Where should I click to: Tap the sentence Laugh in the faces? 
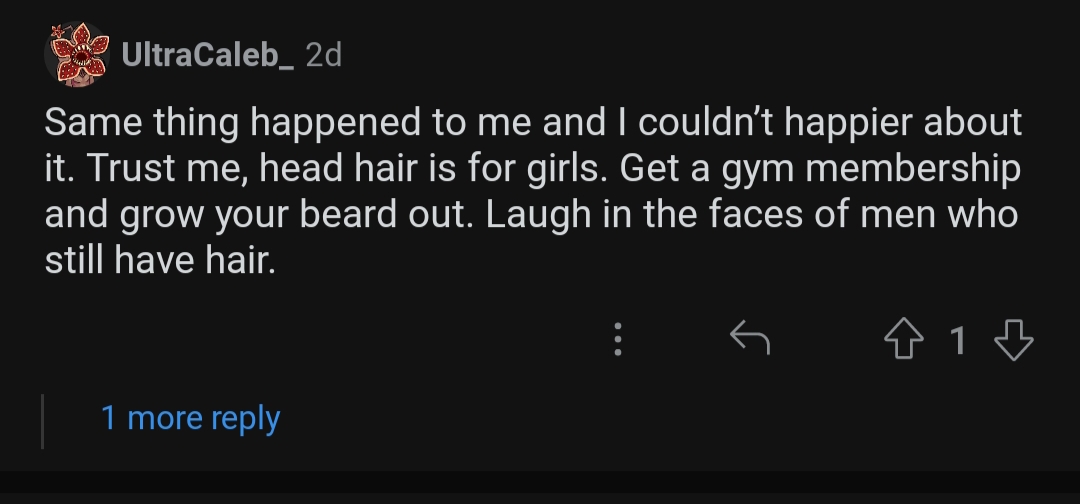(751, 214)
